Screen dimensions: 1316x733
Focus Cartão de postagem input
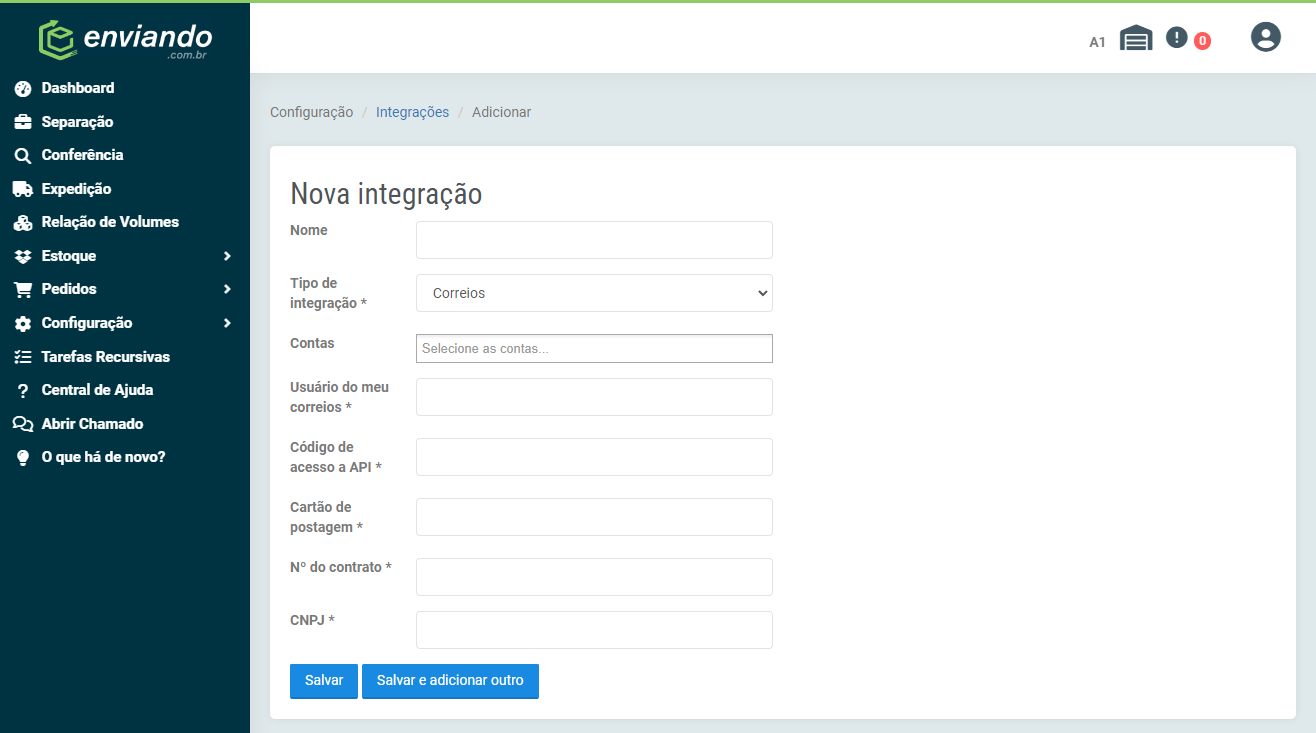pyautogui.click(x=594, y=517)
